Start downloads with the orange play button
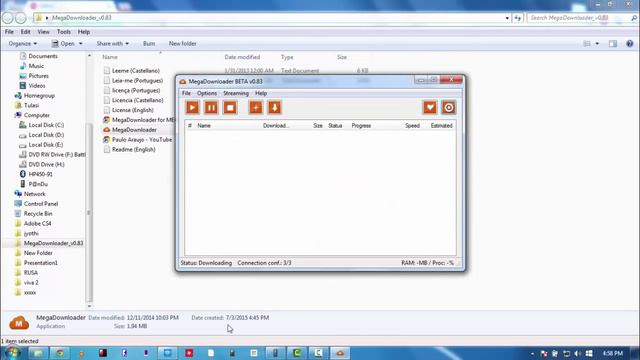Image resolution: width=640 pixels, height=360 pixels. 192,108
